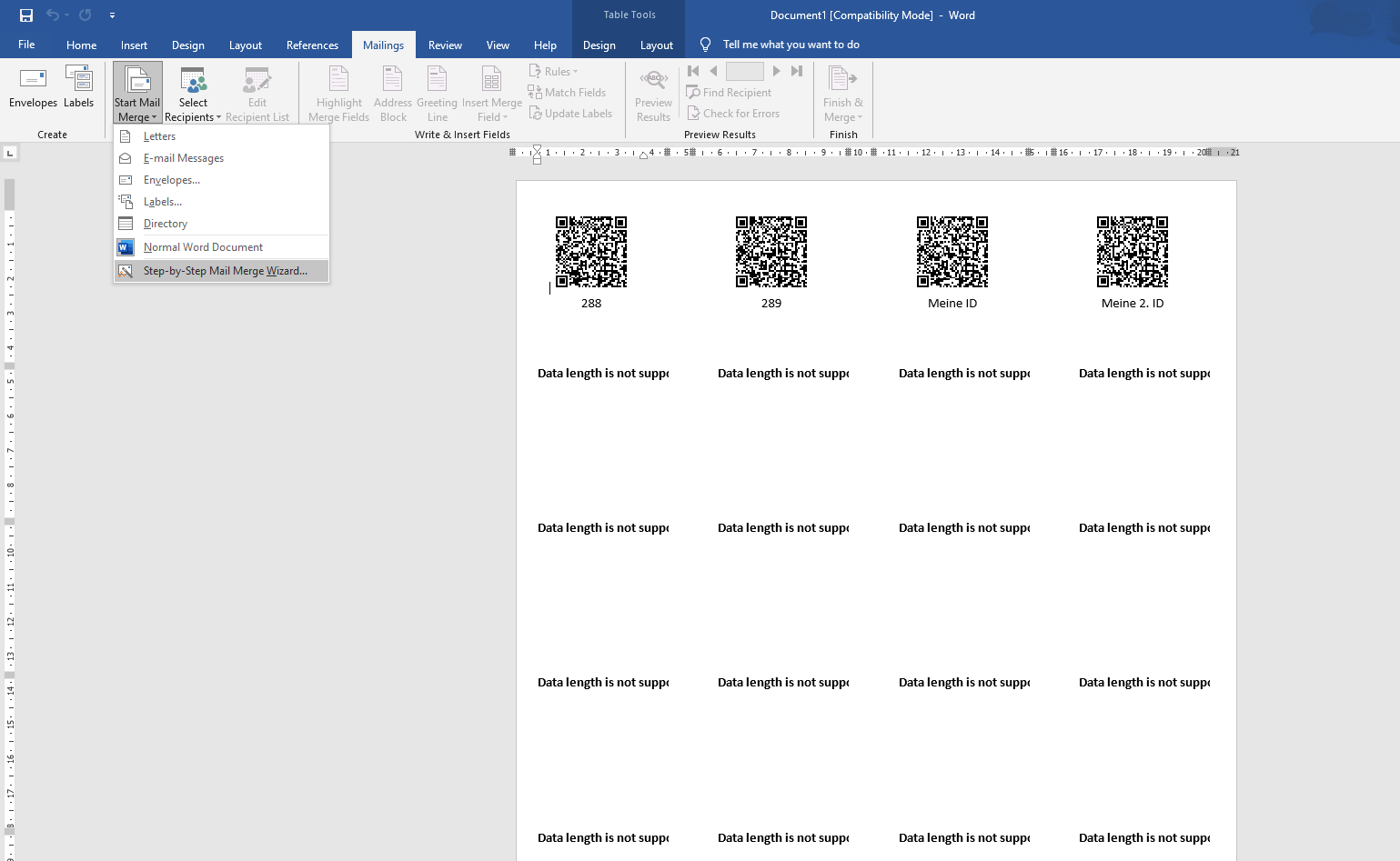Click Highlight Merge Fields icon
This screenshot has width=1400, height=861.
(x=338, y=93)
